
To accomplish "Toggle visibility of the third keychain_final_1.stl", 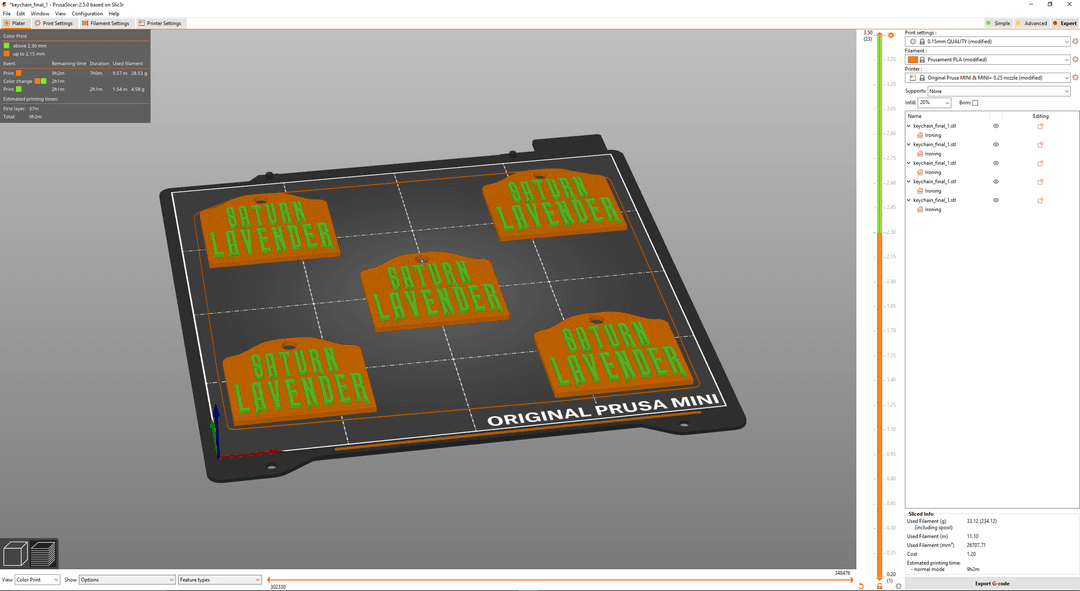I will pyautogui.click(x=997, y=163).
